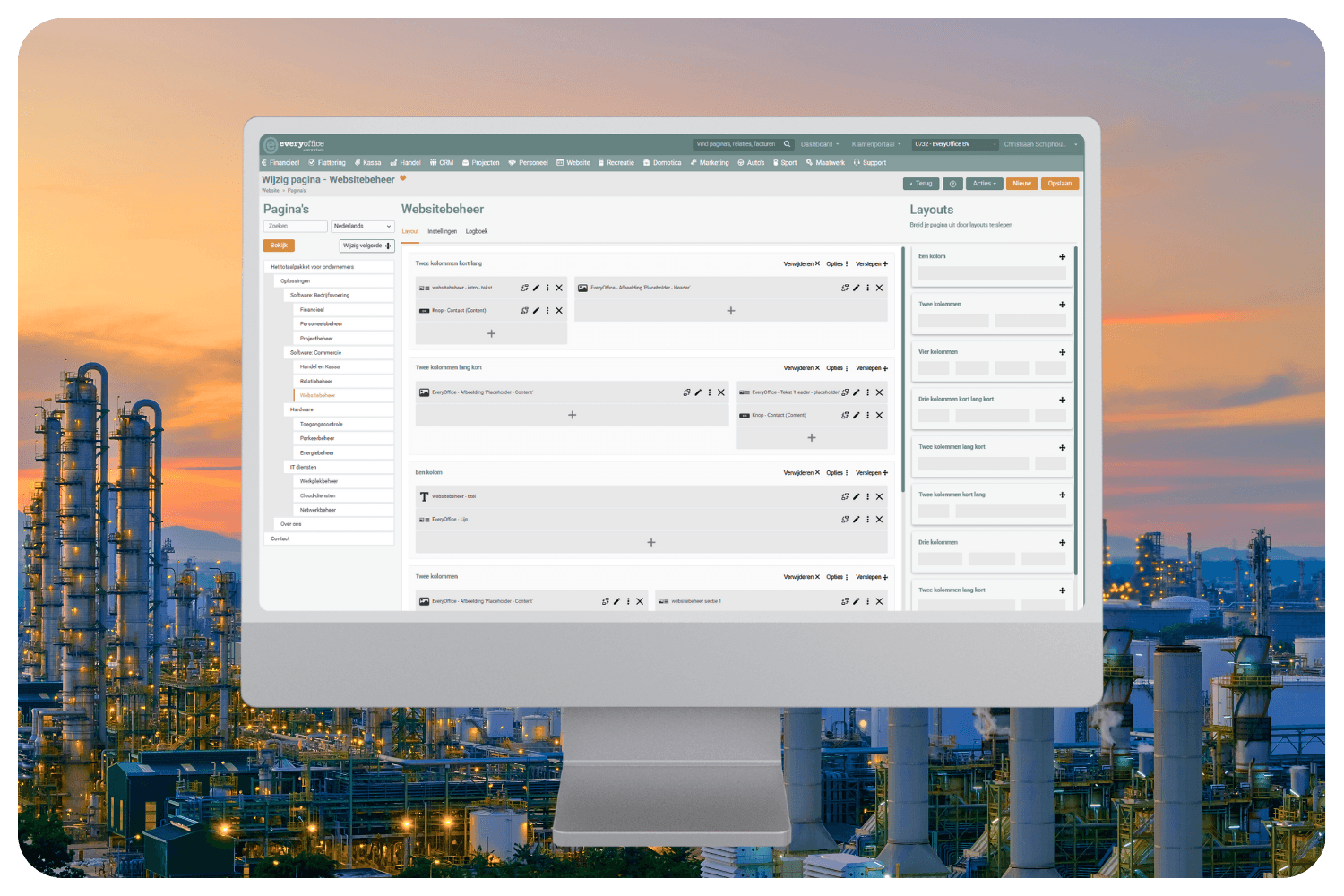Expand the Acties dropdown button
Viewport: 1344px width, 896px height.
pos(984,184)
